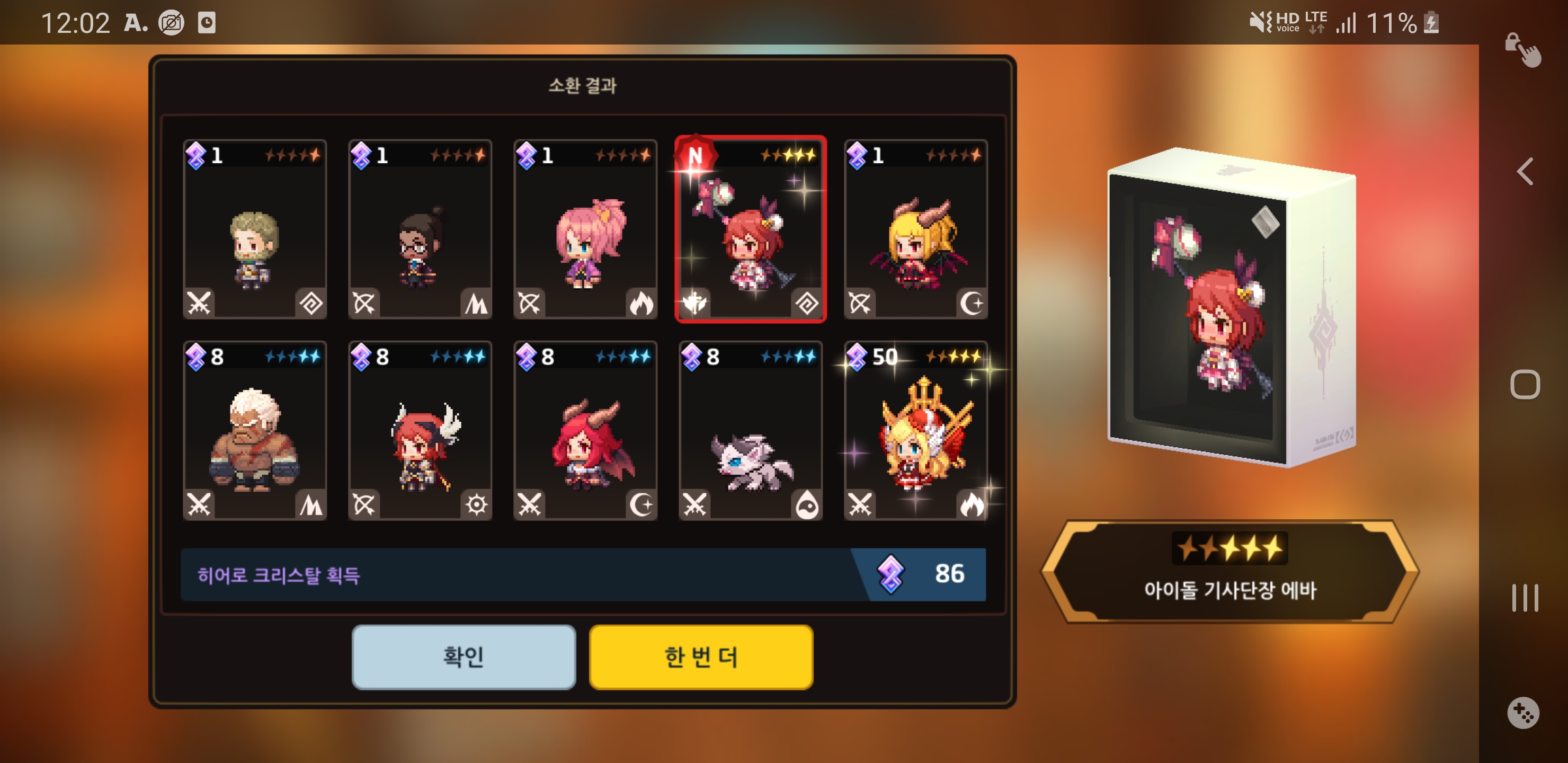
Task: Tap the bow class icon on glasses hero card
Action: 364,303
